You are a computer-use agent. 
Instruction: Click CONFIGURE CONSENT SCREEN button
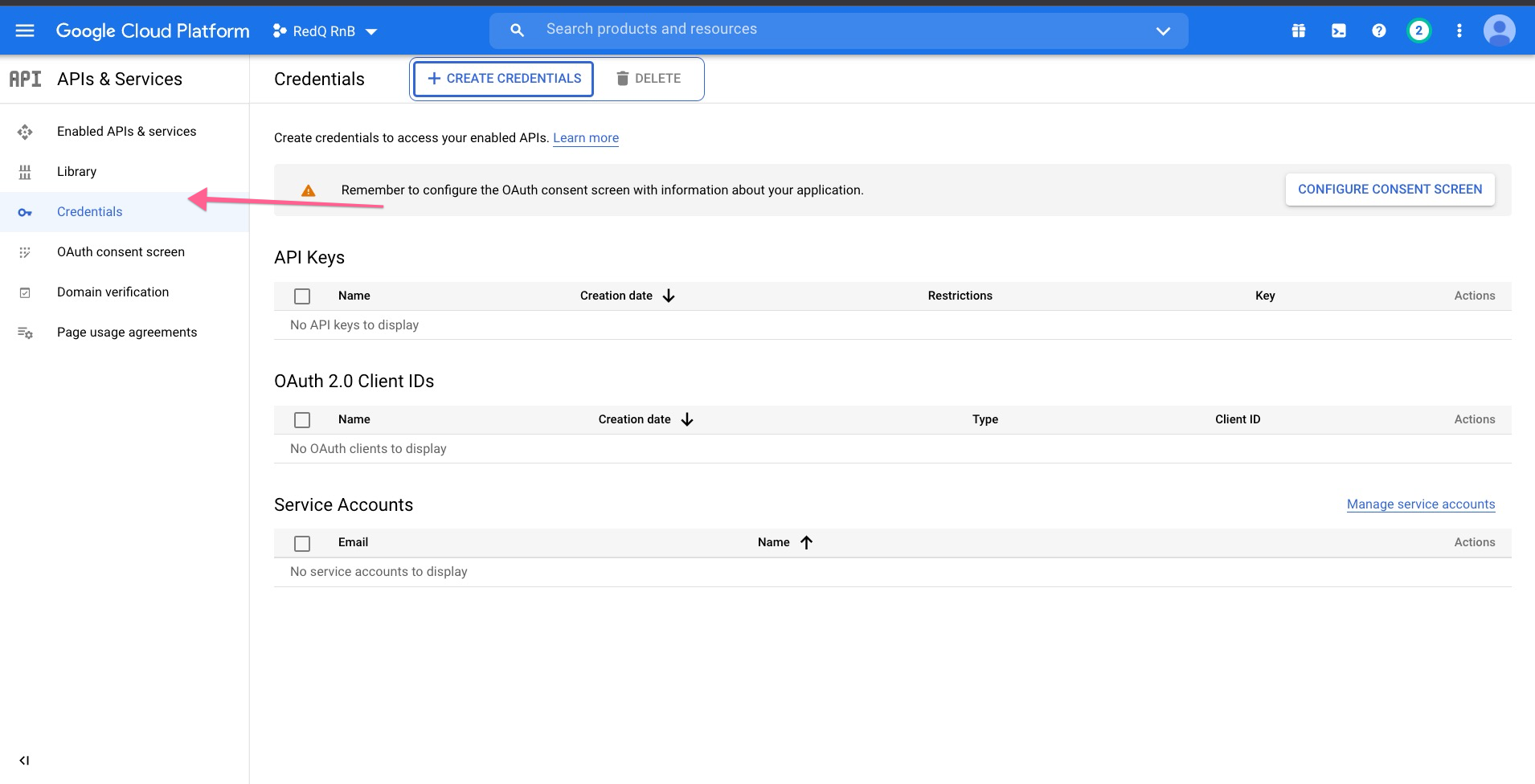(1390, 190)
